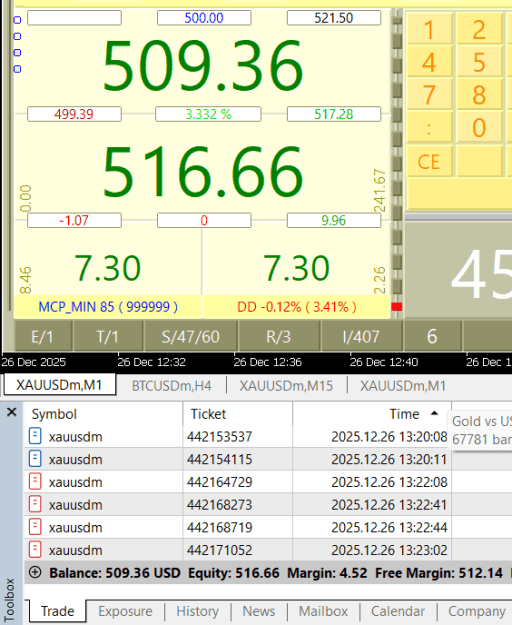
Task: Click the order icon for ticket 442153537
Action: pos(35,436)
